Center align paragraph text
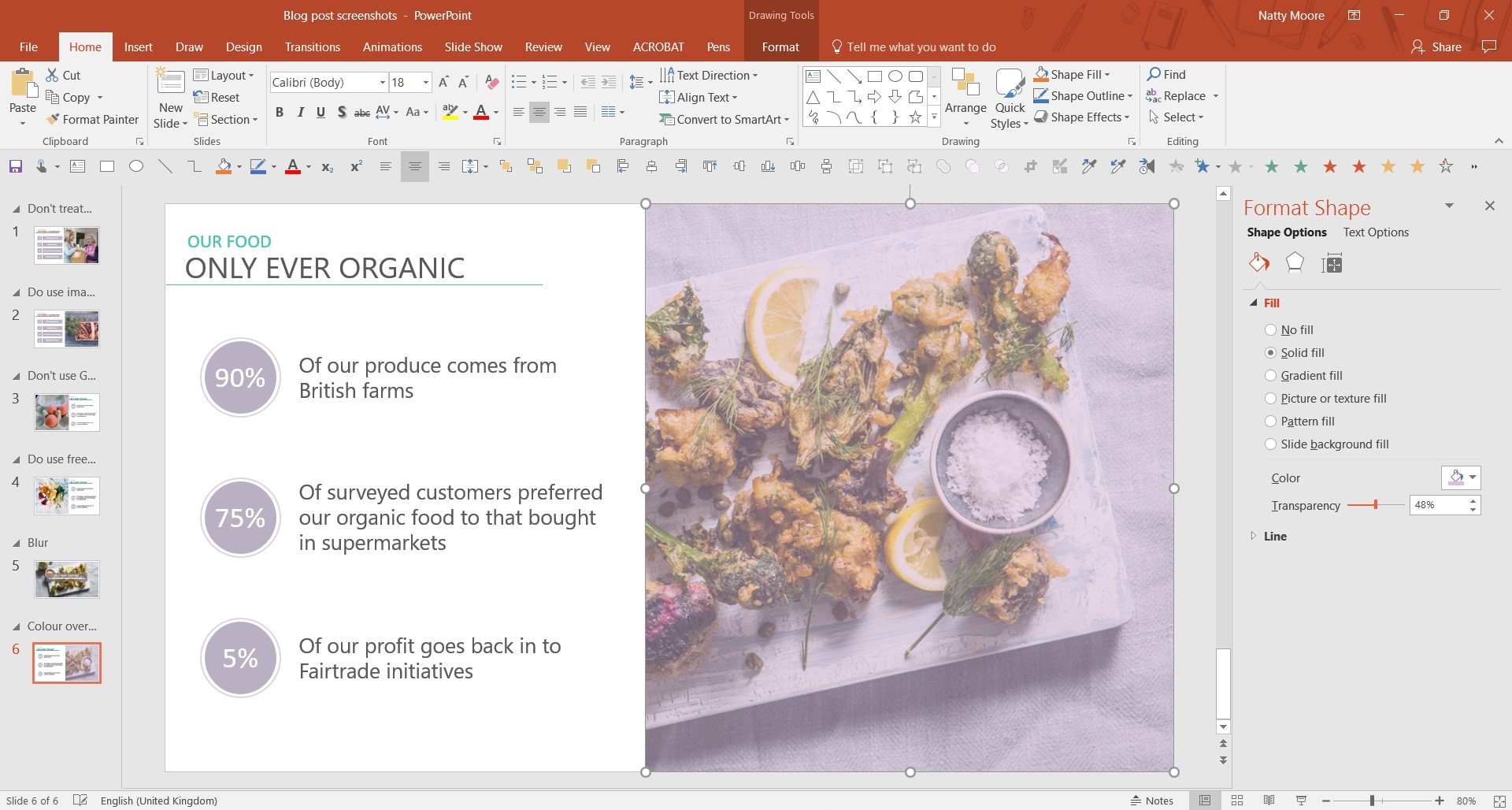1512x810 pixels. [539, 113]
